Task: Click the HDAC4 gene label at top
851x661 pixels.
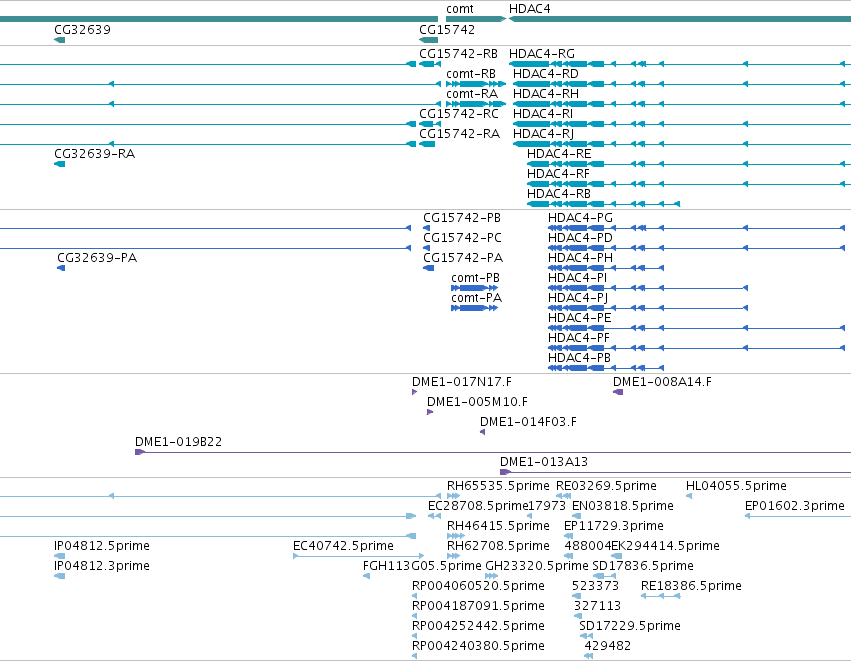Action: coord(529,9)
